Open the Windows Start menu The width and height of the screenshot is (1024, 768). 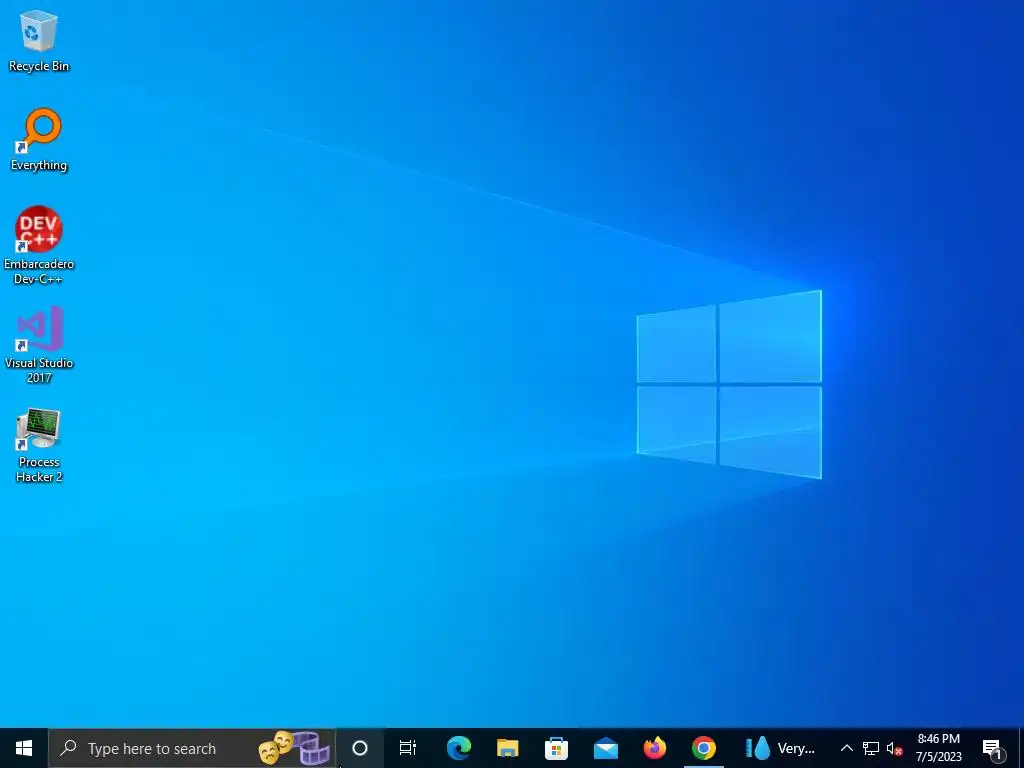coord(24,748)
